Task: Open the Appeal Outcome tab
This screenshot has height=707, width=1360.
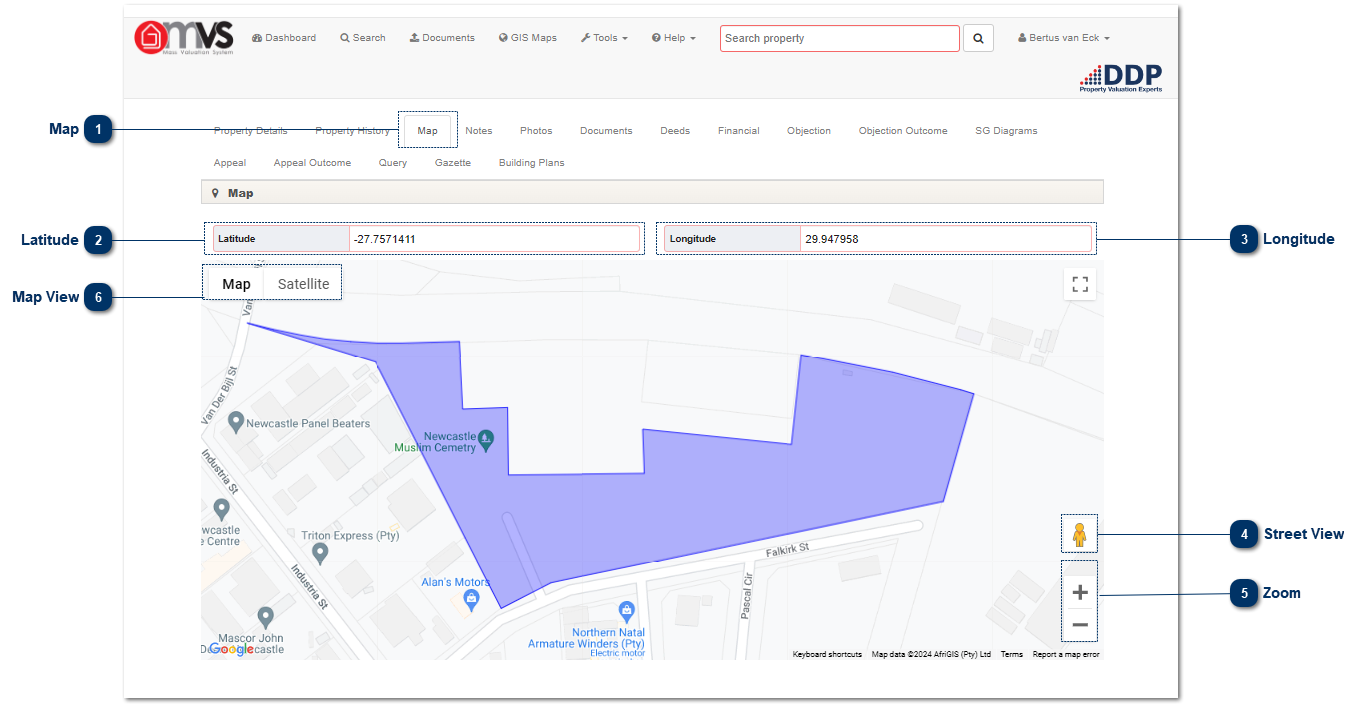Action: [312, 163]
